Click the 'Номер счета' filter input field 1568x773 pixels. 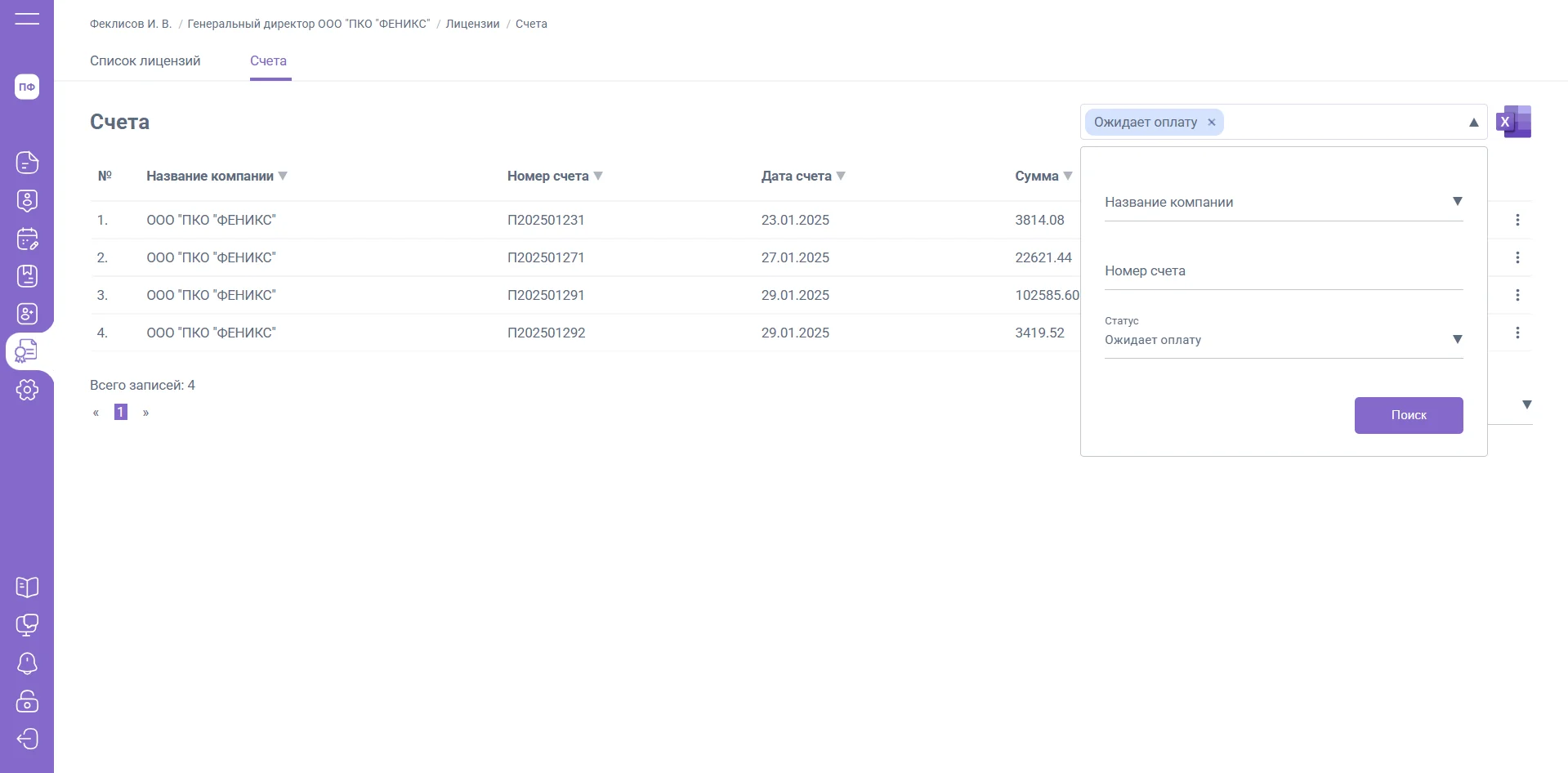tap(1283, 271)
